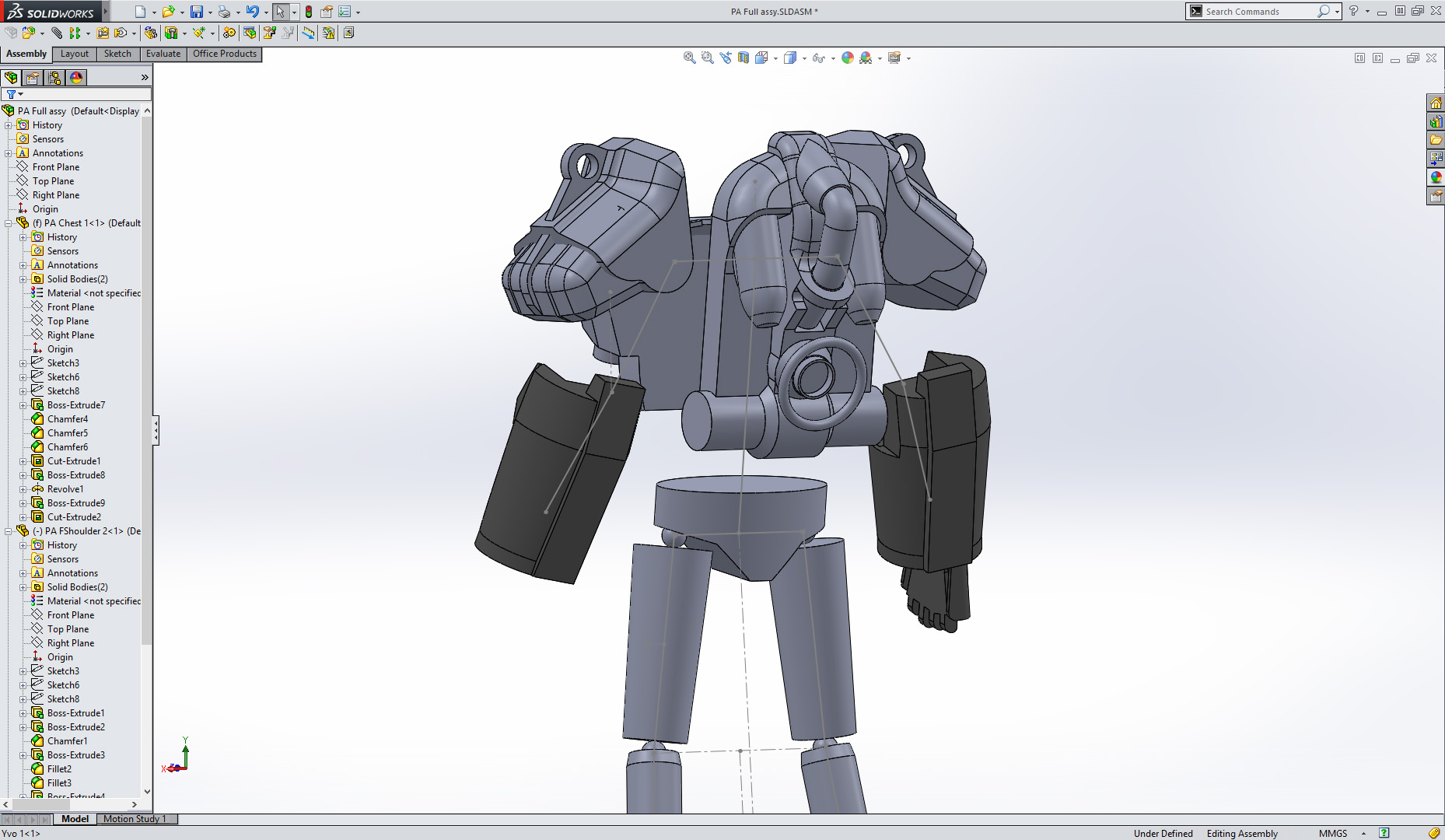The image size is (1445, 840).
Task: Expand the PA Chest Boss-Extrude7 feature
Action: click(23, 405)
